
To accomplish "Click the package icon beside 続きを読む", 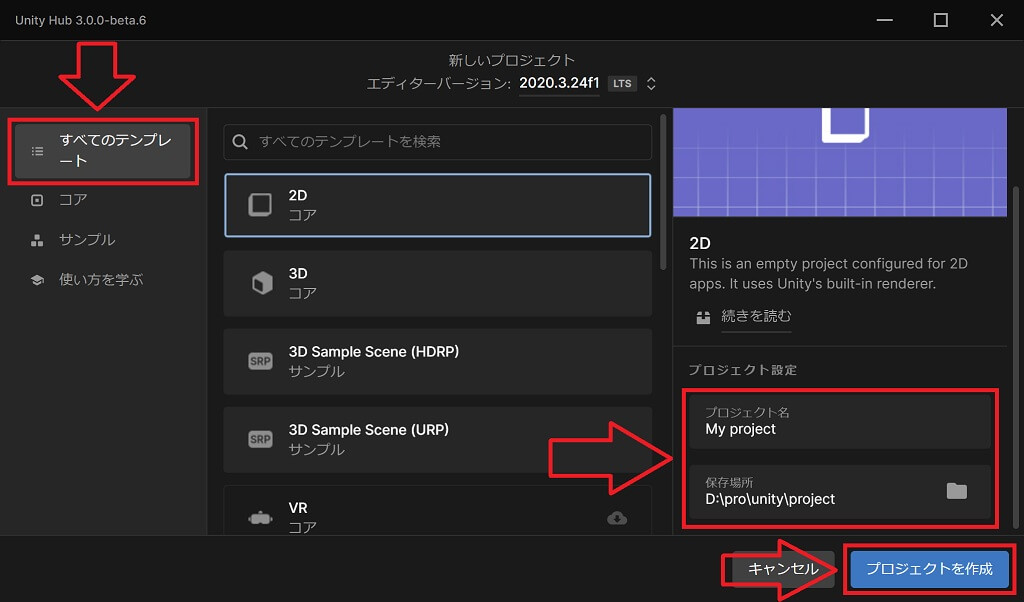I will 703,317.
